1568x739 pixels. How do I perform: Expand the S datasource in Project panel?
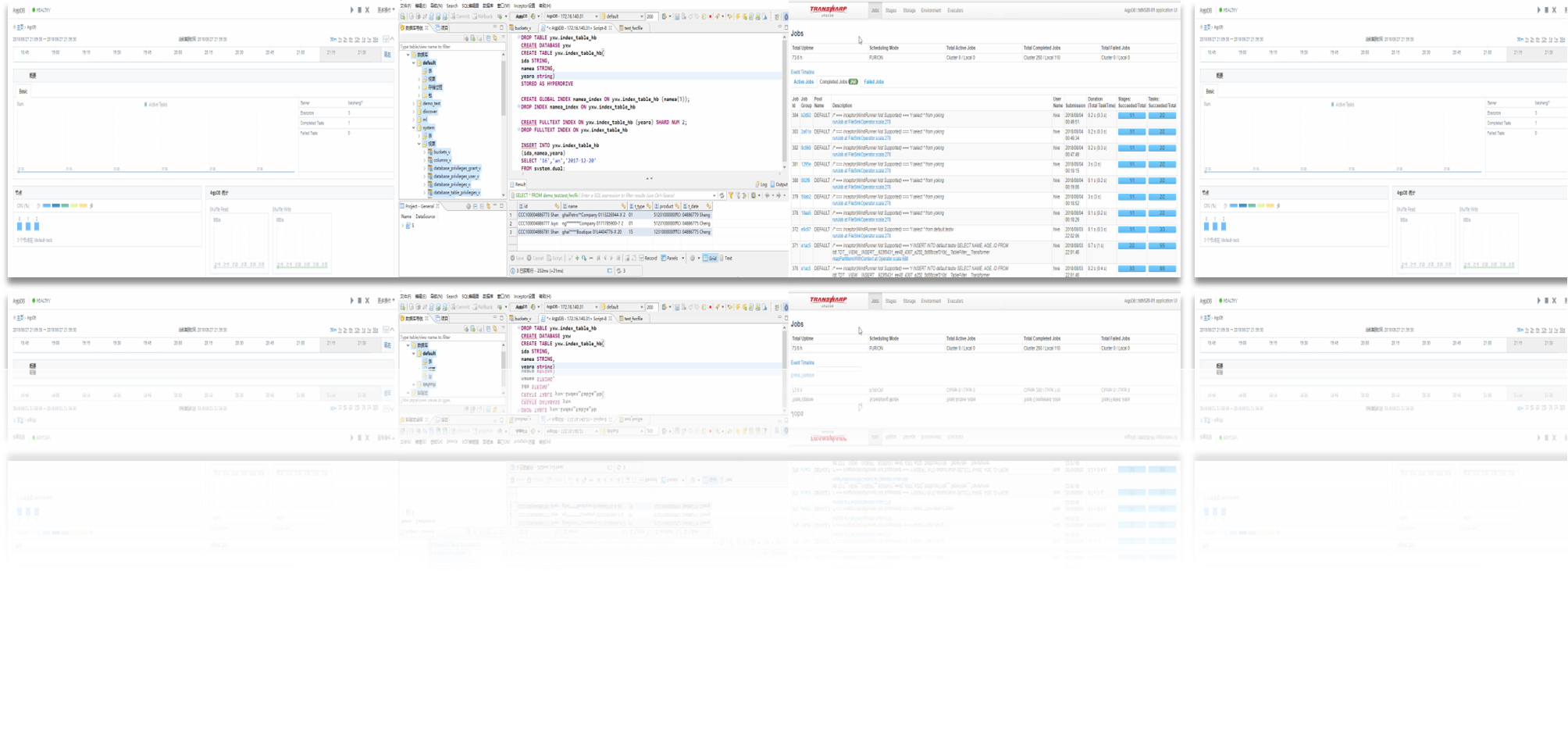[403, 226]
